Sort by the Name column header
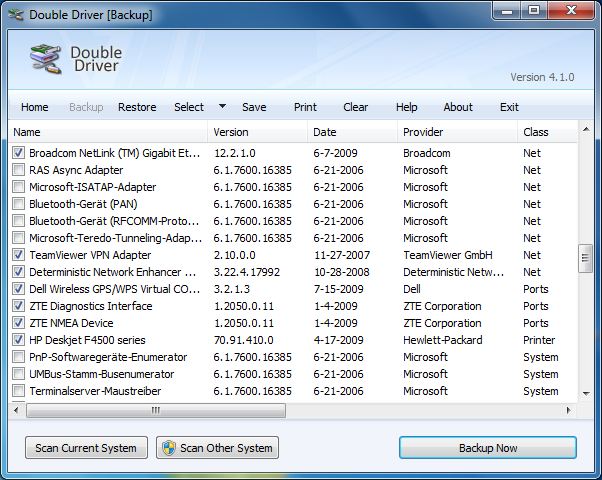 coord(108,132)
